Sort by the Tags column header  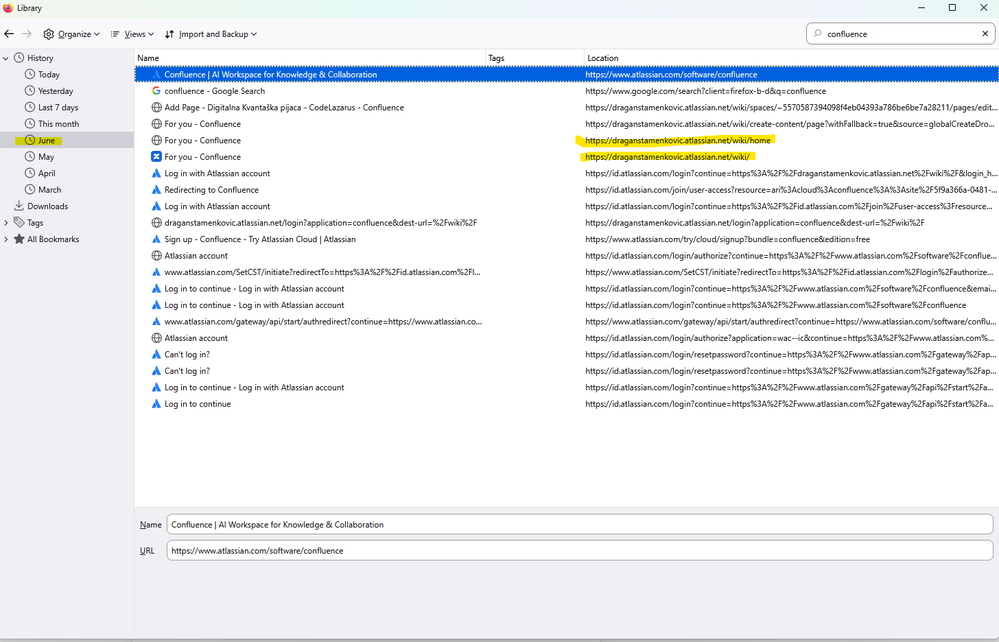click(535, 58)
